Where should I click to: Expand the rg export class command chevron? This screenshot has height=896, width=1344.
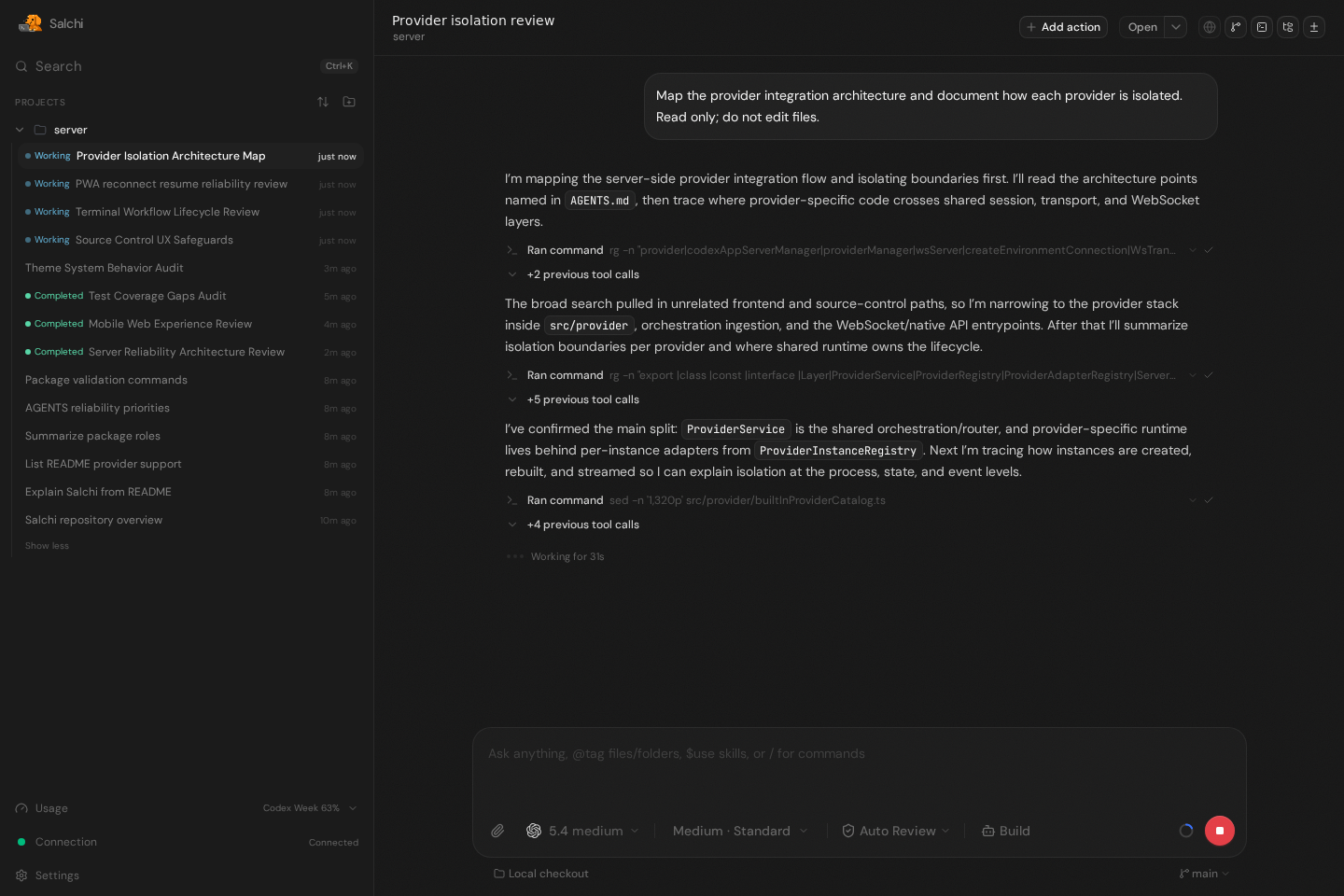tap(1192, 375)
